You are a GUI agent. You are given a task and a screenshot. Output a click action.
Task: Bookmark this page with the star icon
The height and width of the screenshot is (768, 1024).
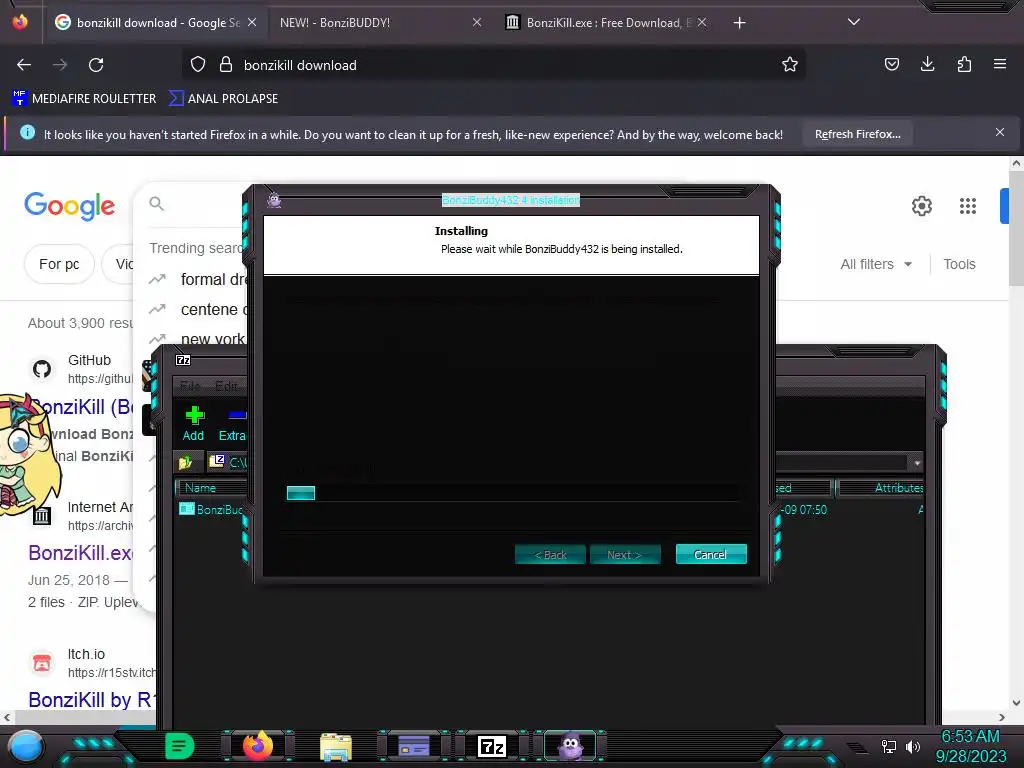pos(790,64)
